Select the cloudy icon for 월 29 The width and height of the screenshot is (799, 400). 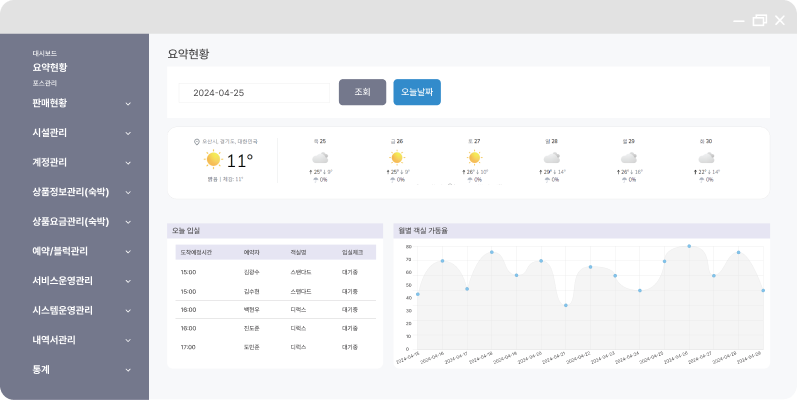[629, 157]
